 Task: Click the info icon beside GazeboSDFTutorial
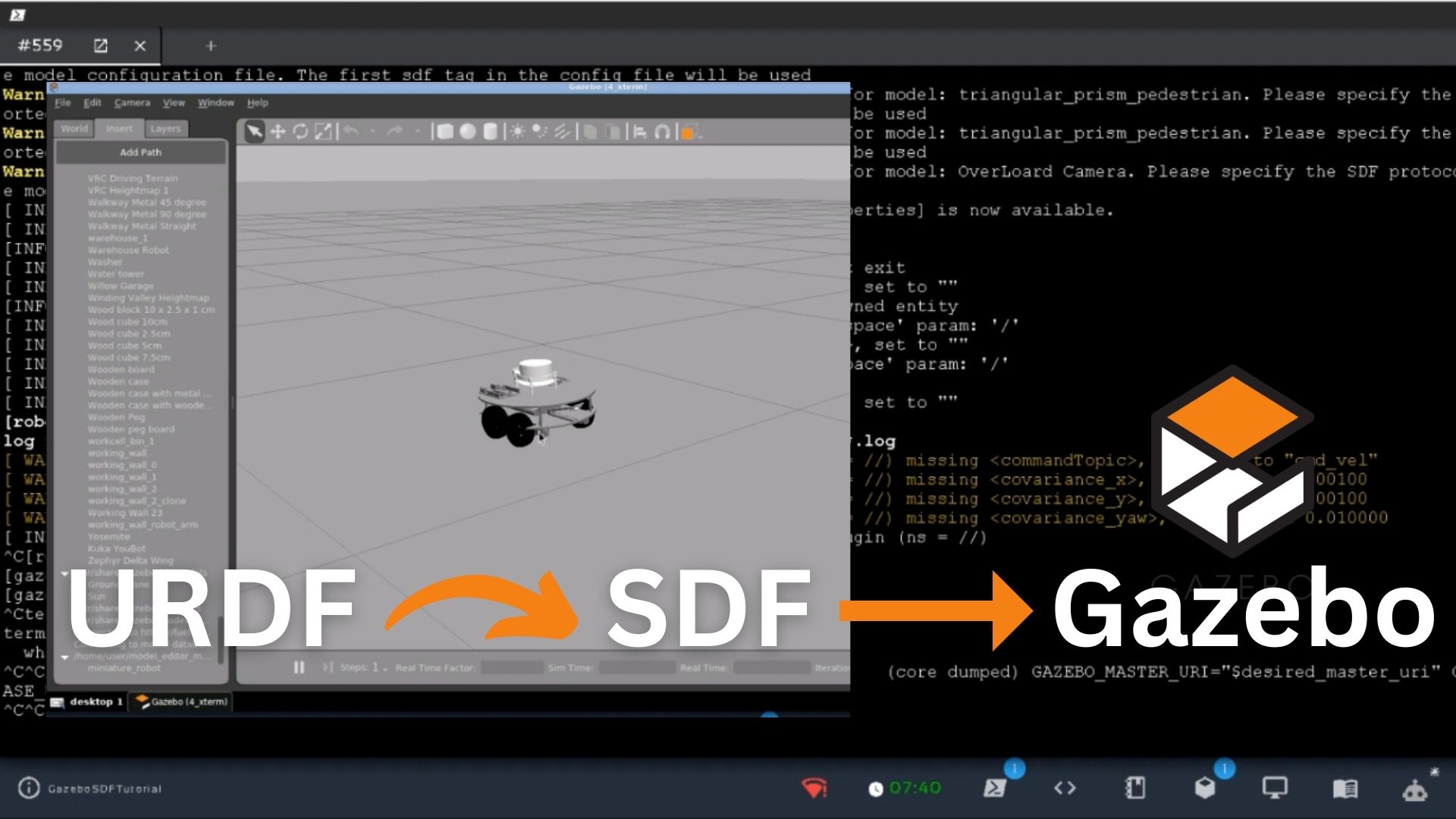click(29, 788)
